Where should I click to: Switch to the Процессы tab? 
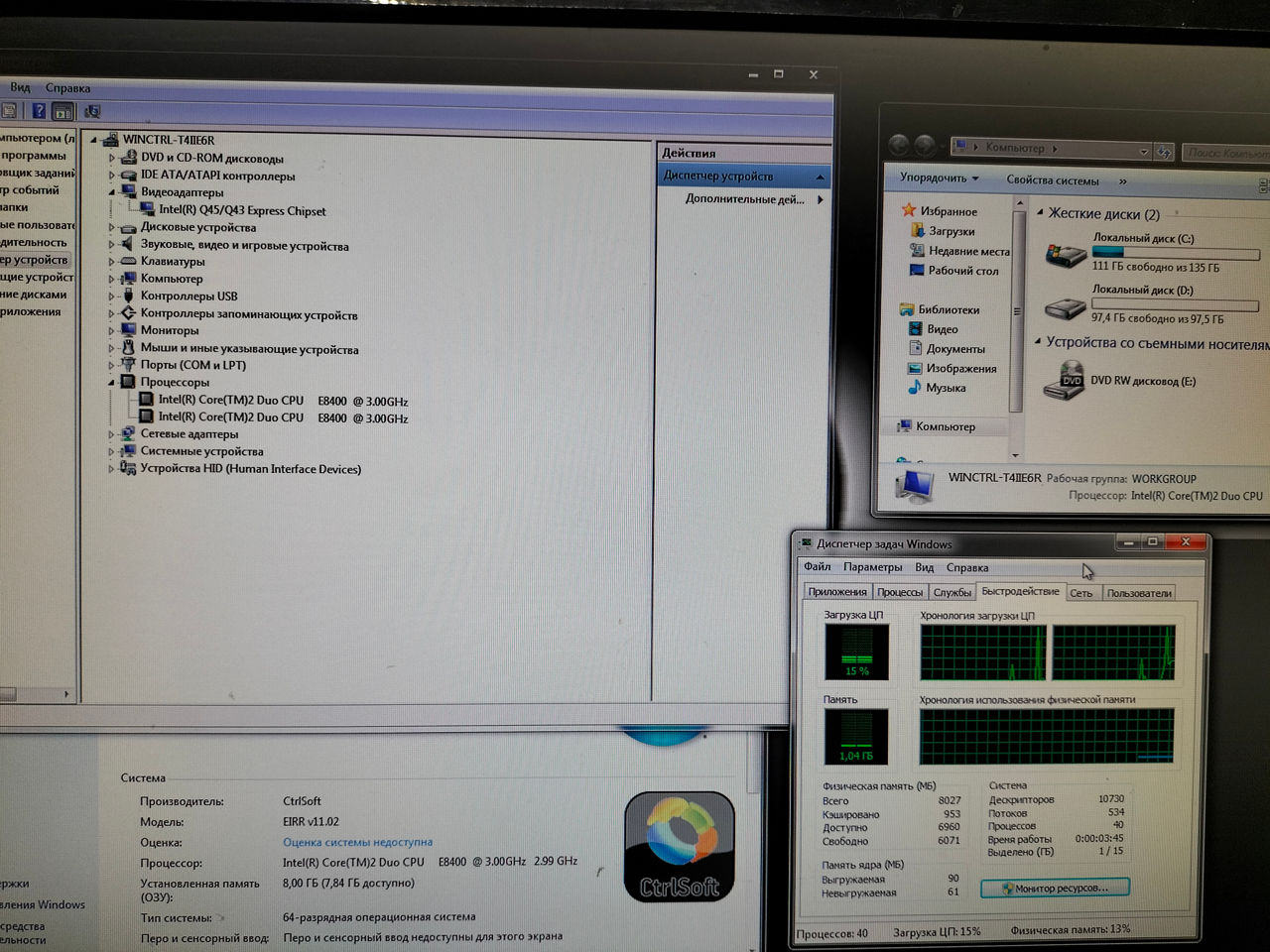click(899, 592)
